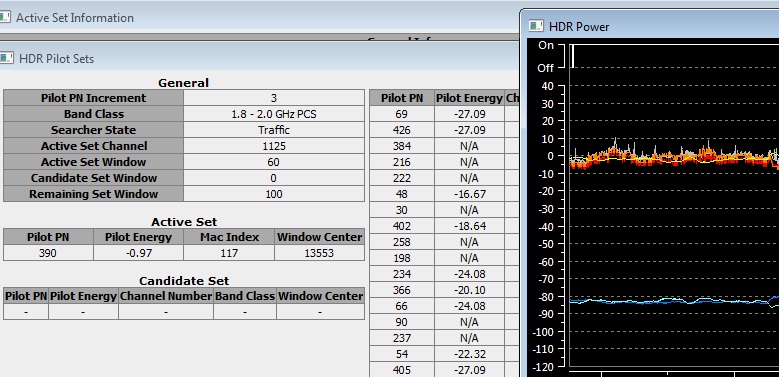779x377 pixels.
Task: Select pilot PN 216 row
Action: coord(444,162)
